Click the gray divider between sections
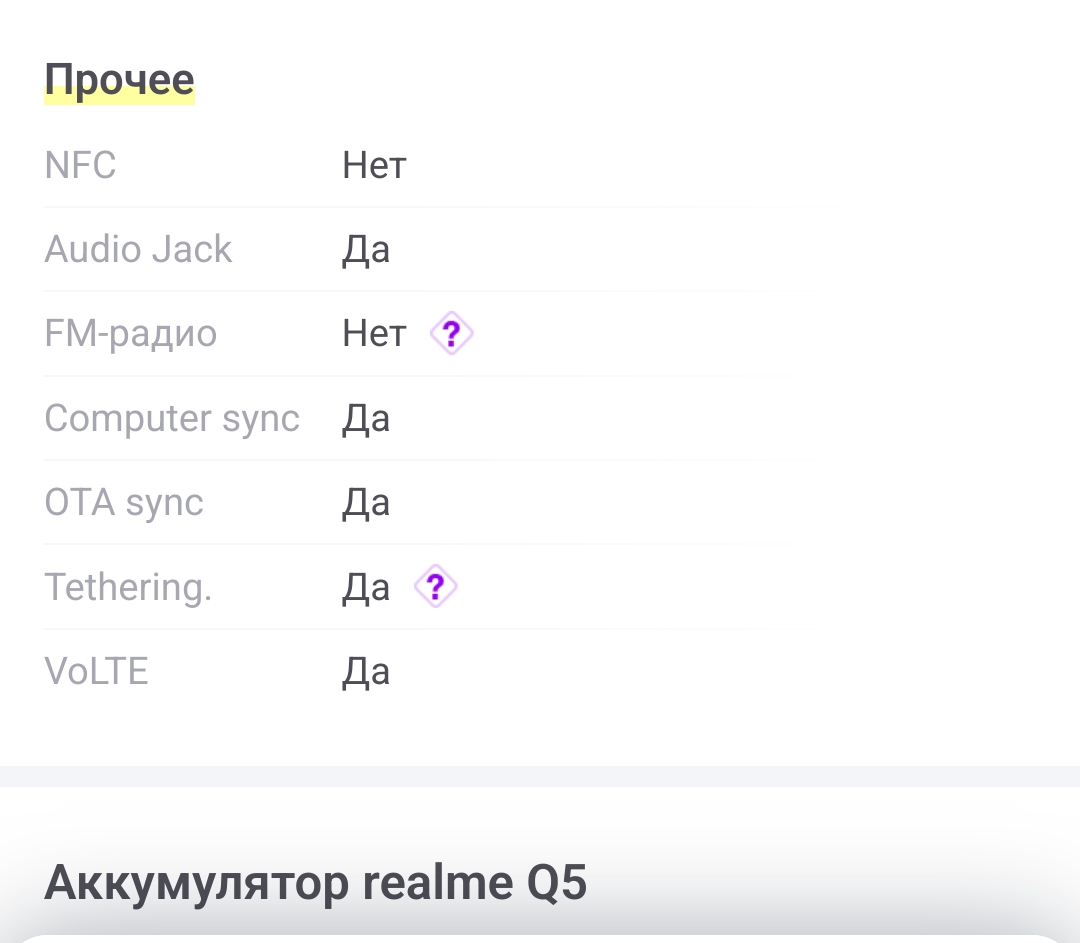Image resolution: width=1080 pixels, height=943 pixels. click(540, 776)
